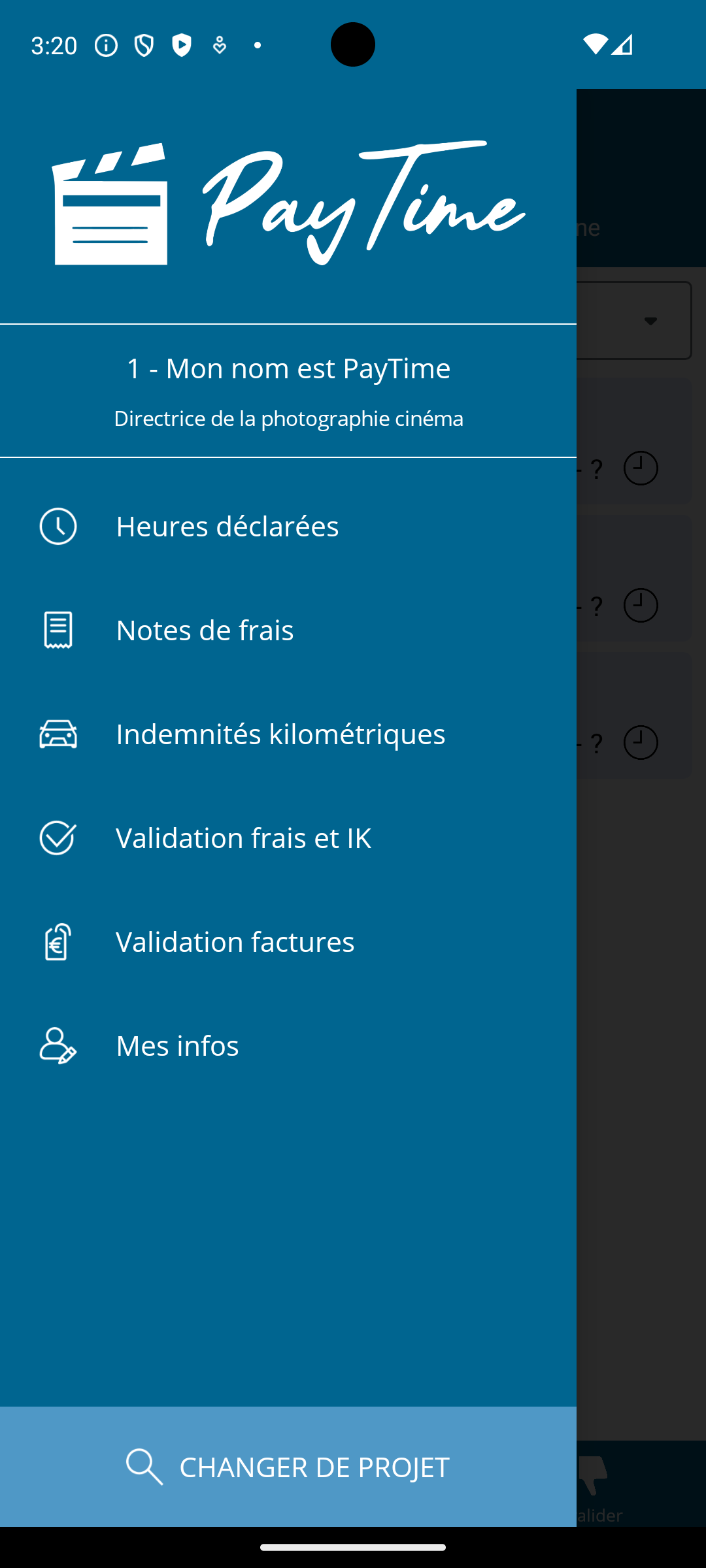Screen dimensions: 706x1568
Task: Tap the user edit icon for Mes infos
Action: (58, 1045)
